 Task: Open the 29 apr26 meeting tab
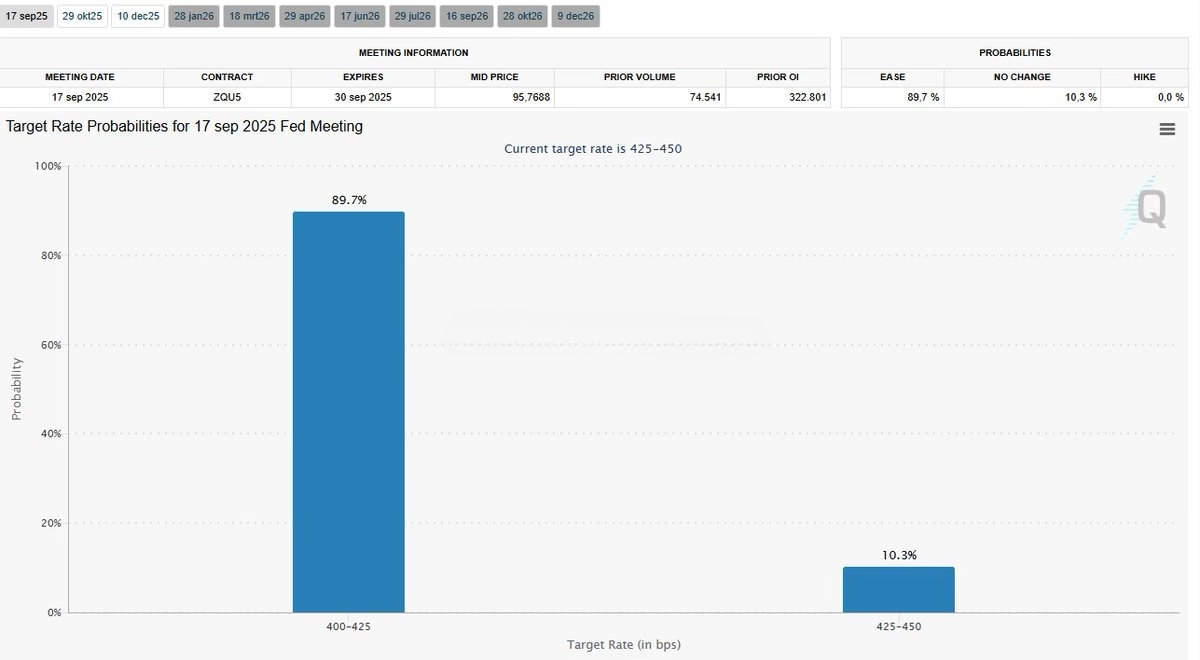pos(304,16)
